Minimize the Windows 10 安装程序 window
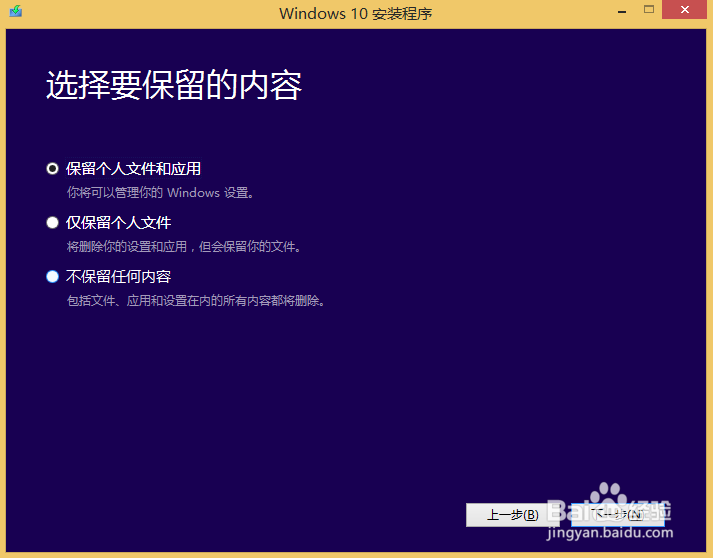 click(x=622, y=11)
